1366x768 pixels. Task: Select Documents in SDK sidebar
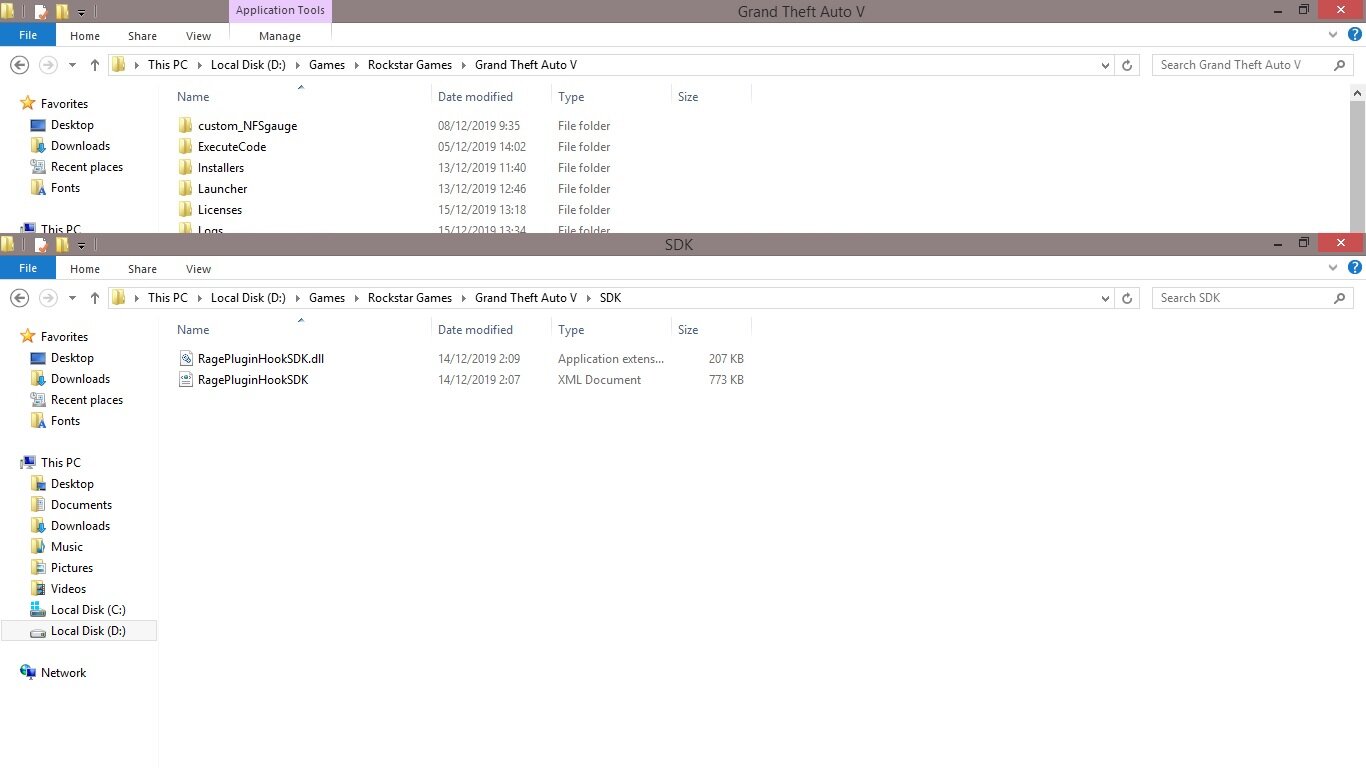[81, 505]
